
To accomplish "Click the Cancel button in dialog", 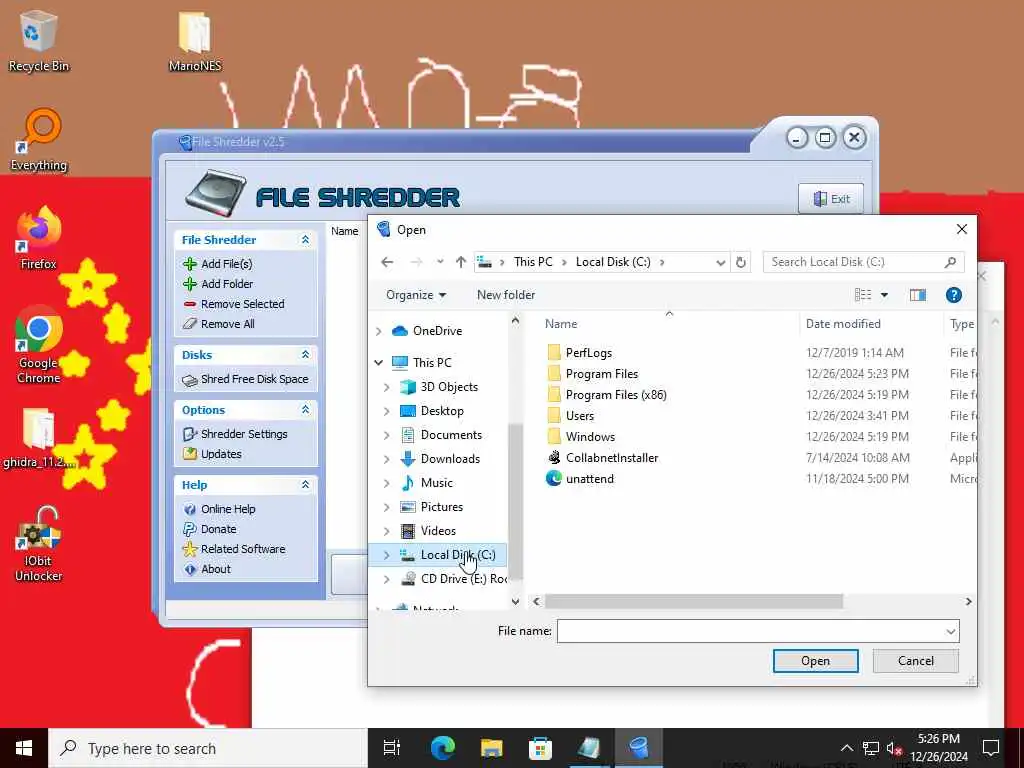I will pyautogui.click(x=916, y=661).
